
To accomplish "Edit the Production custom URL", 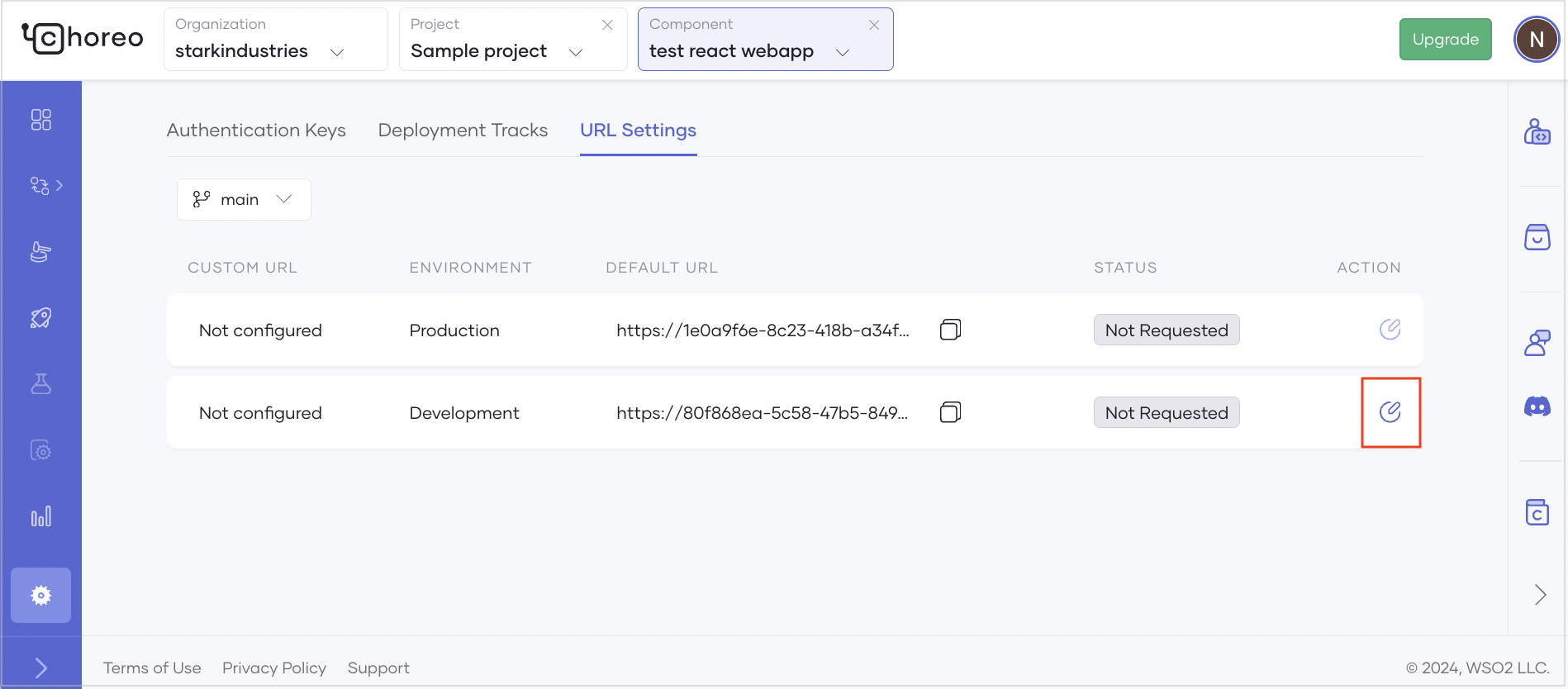I will point(1390,329).
